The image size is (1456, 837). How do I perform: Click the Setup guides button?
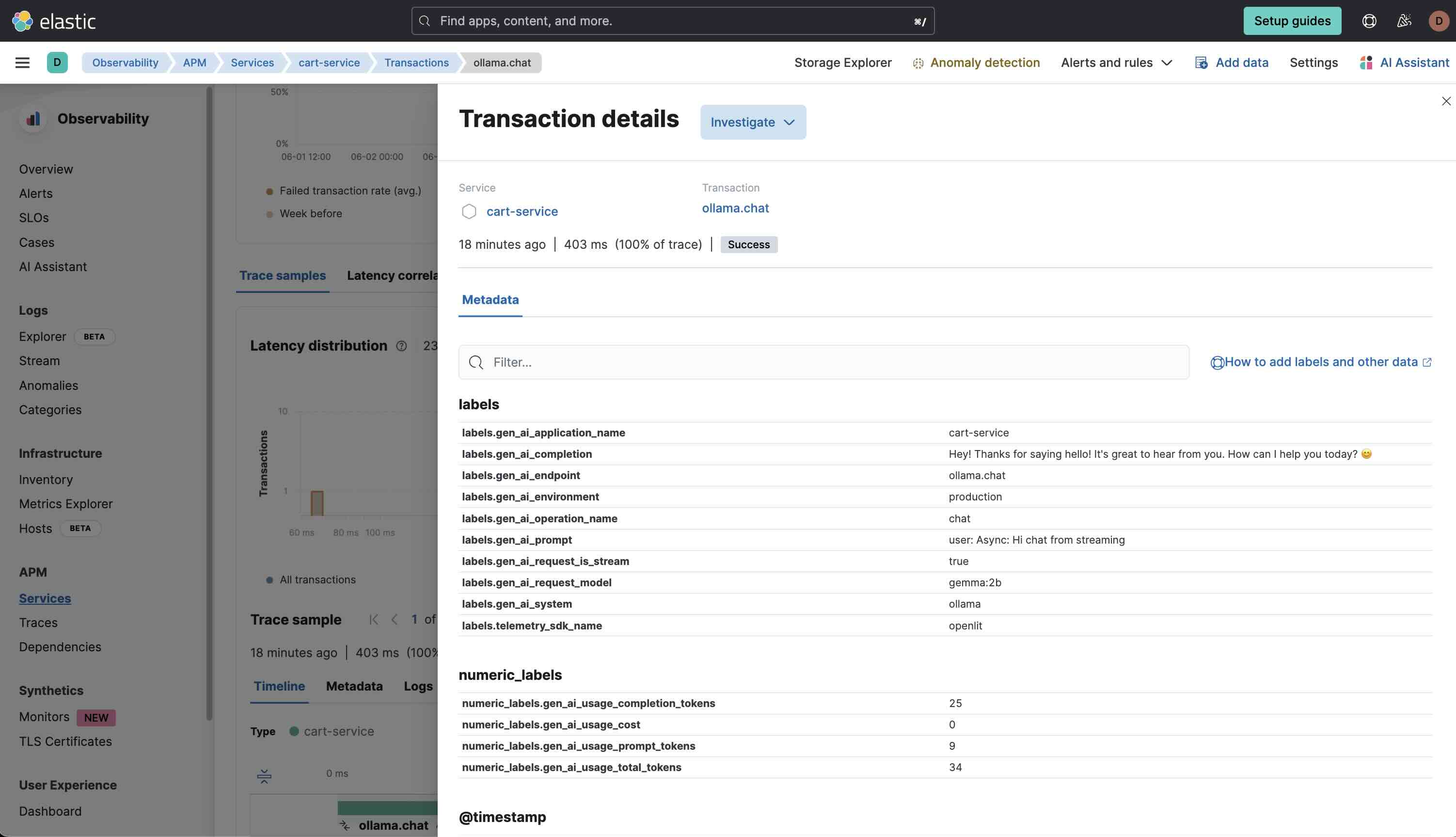tap(1292, 21)
